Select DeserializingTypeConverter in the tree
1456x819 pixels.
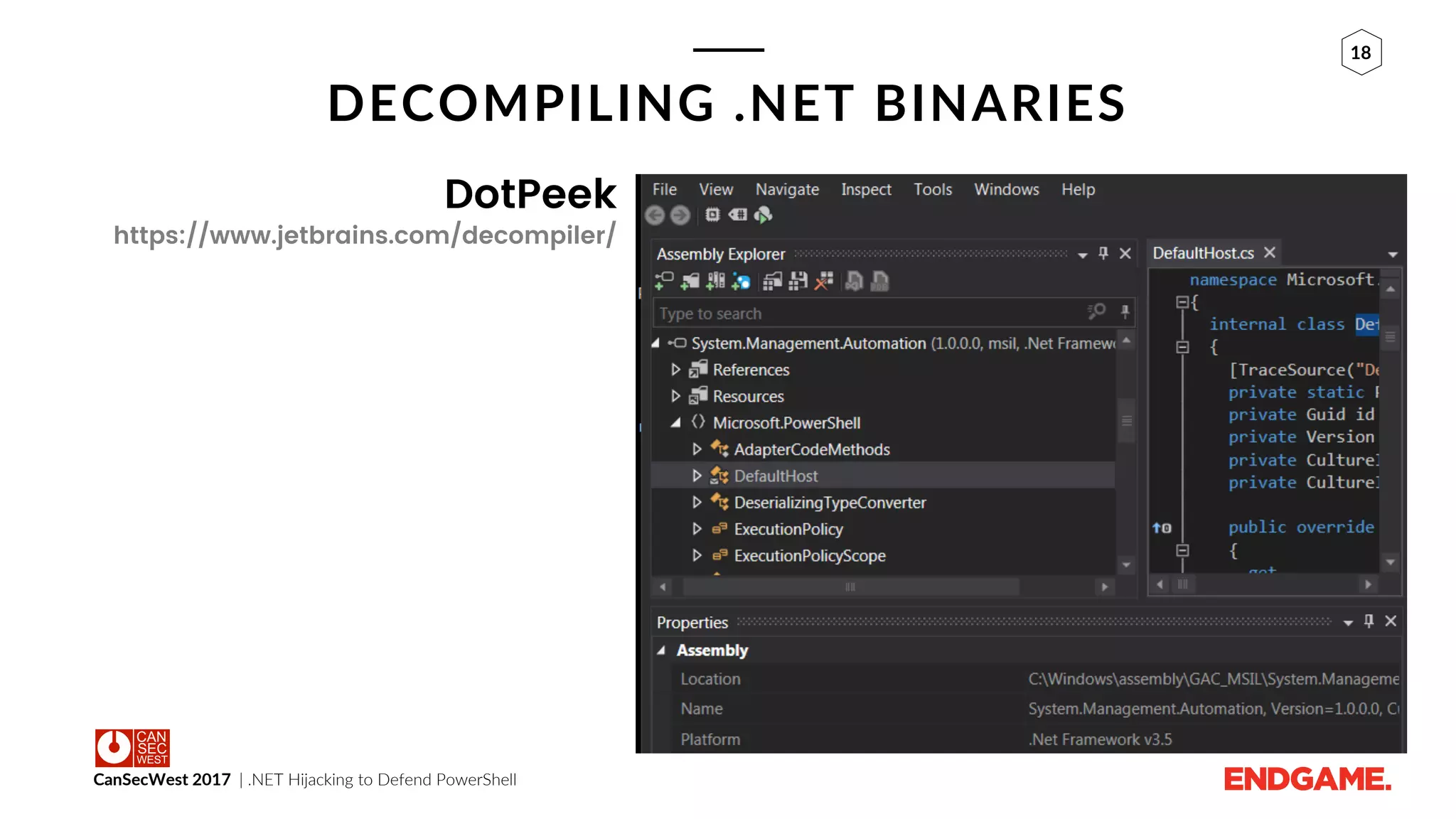(x=830, y=503)
